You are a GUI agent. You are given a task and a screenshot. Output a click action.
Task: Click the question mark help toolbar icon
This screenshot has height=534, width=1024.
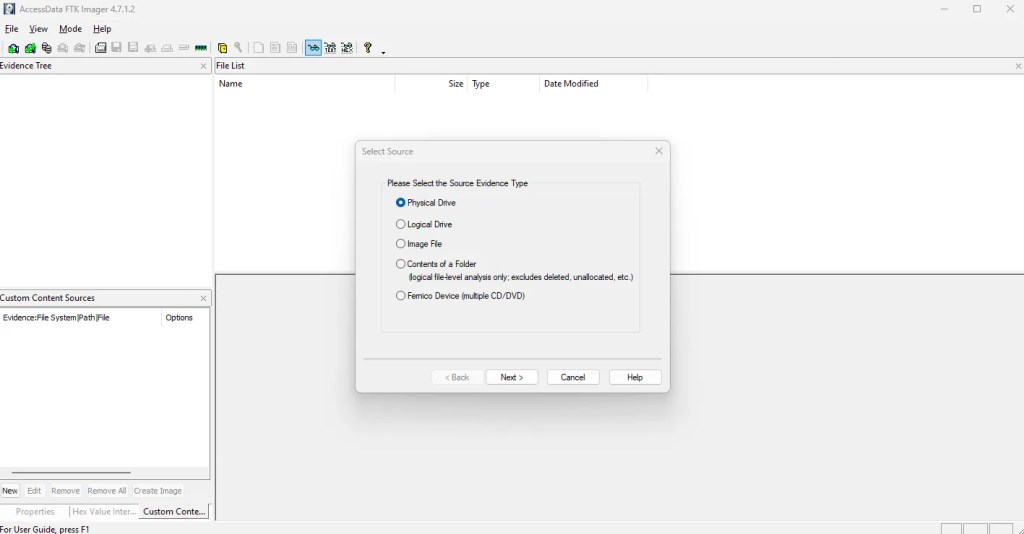click(368, 48)
